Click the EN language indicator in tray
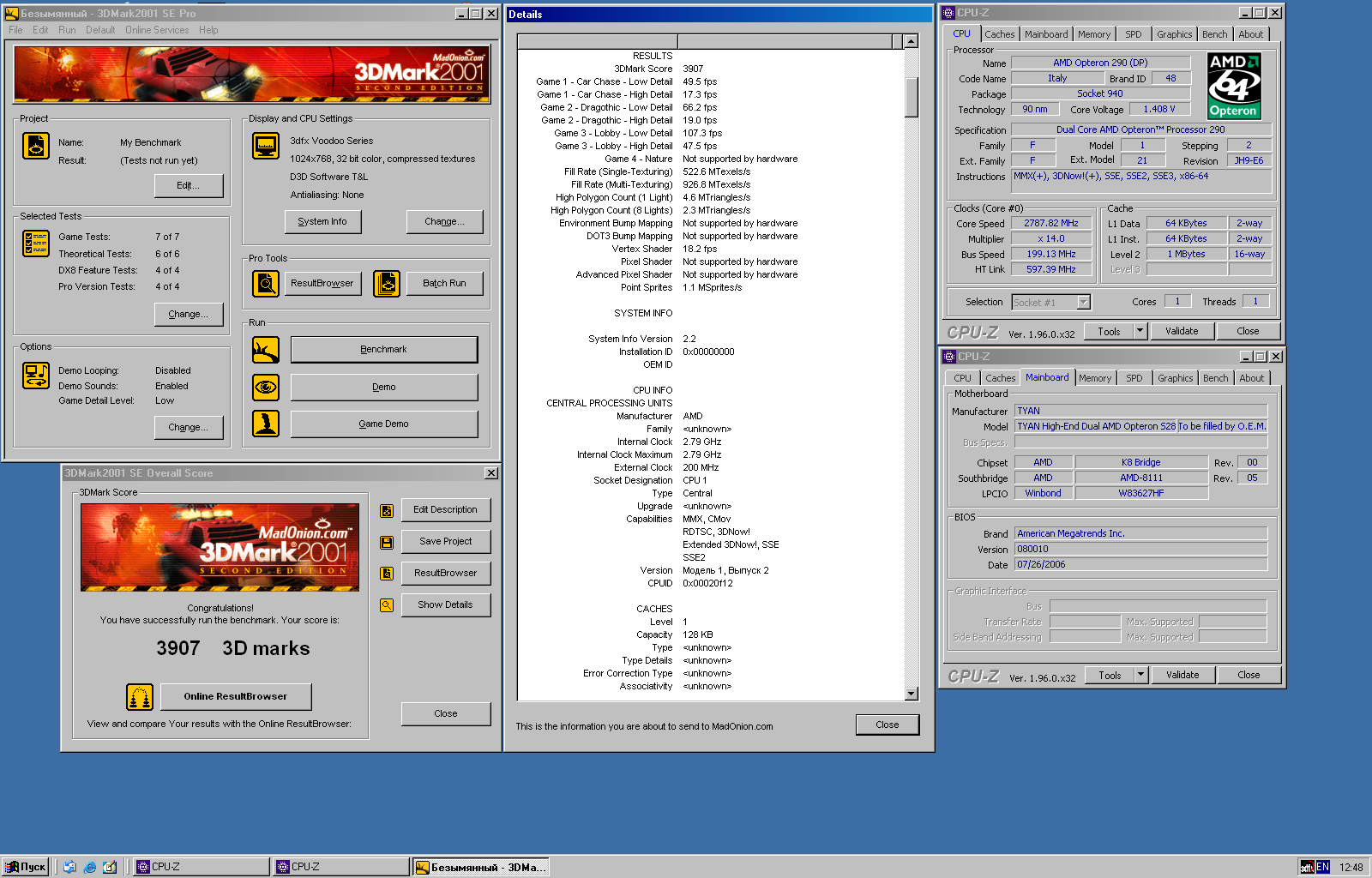The height and width of the screenshot is (878, 1372). tap(1322, 867)
